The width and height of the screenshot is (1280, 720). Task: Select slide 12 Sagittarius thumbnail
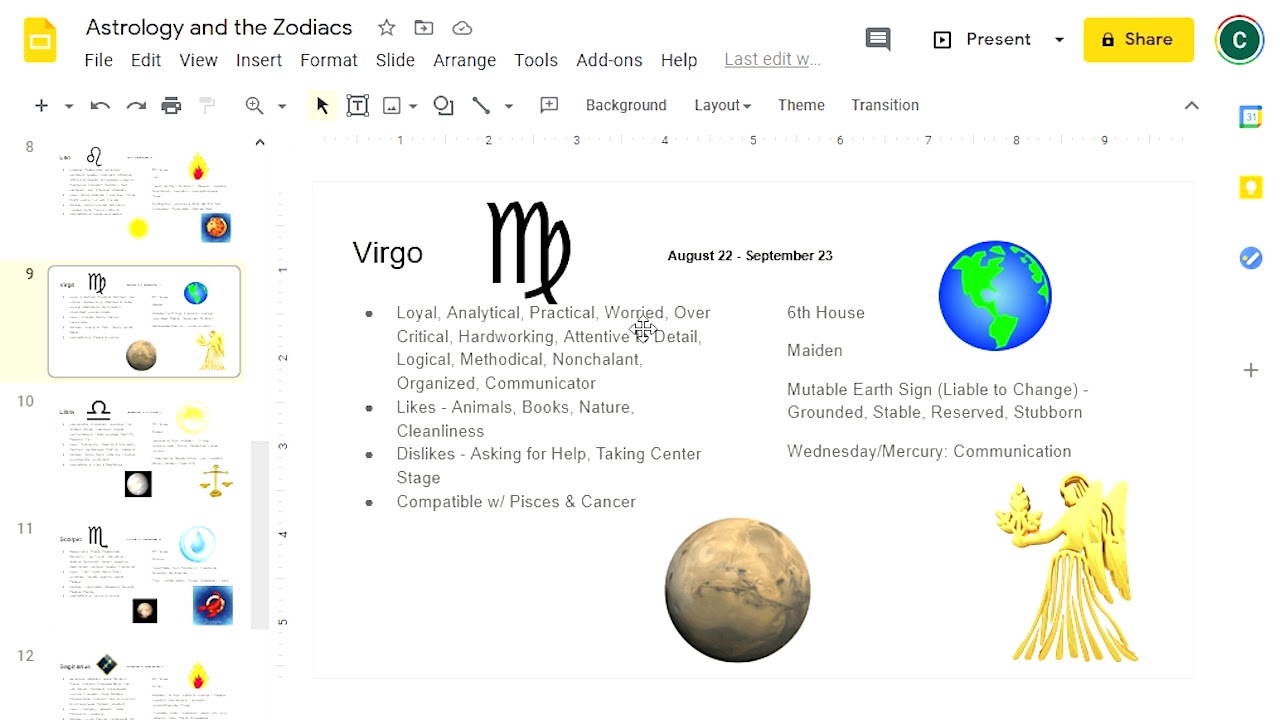click(145, 685)
